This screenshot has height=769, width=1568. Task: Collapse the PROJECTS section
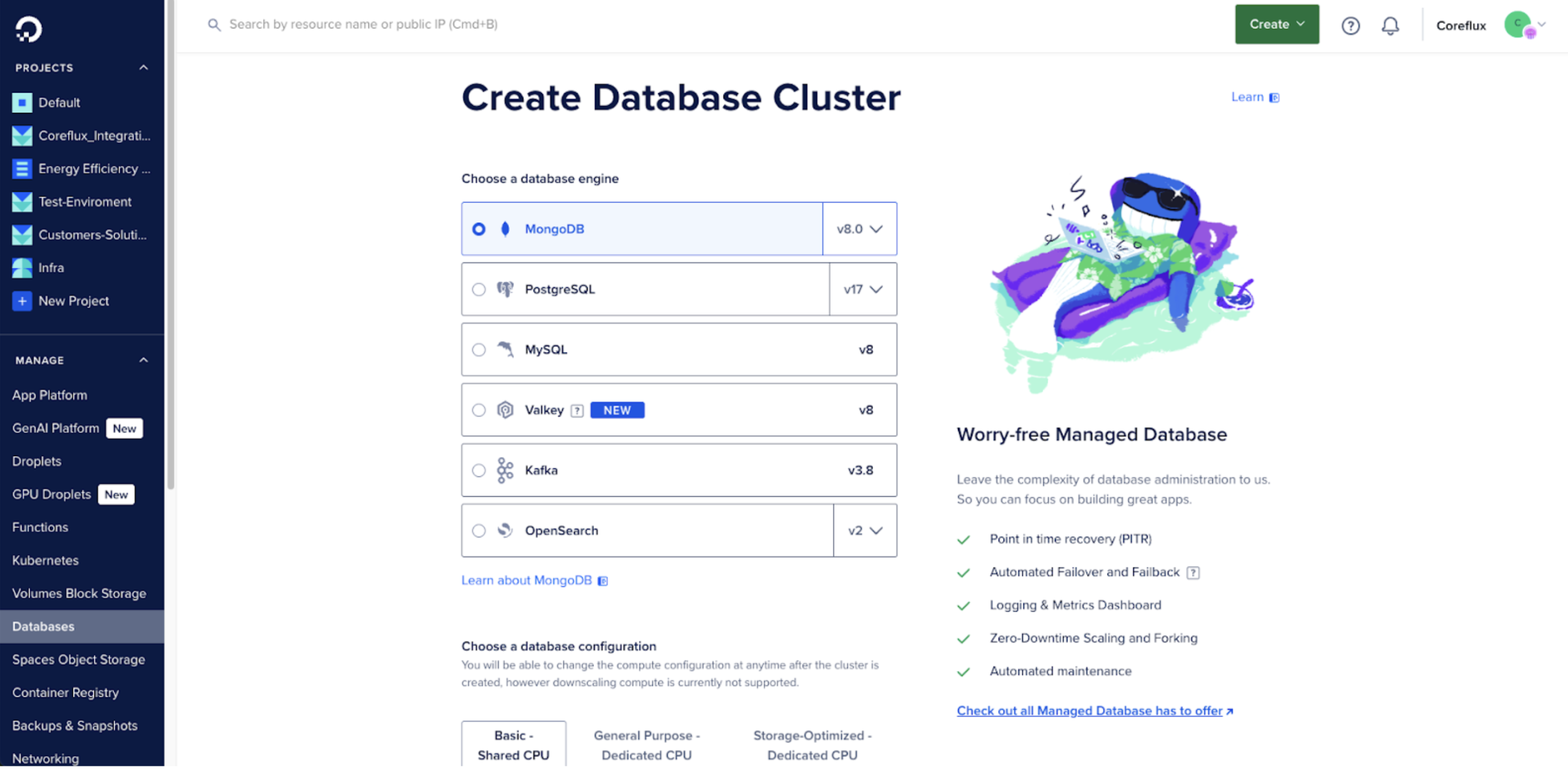point(144,67)
